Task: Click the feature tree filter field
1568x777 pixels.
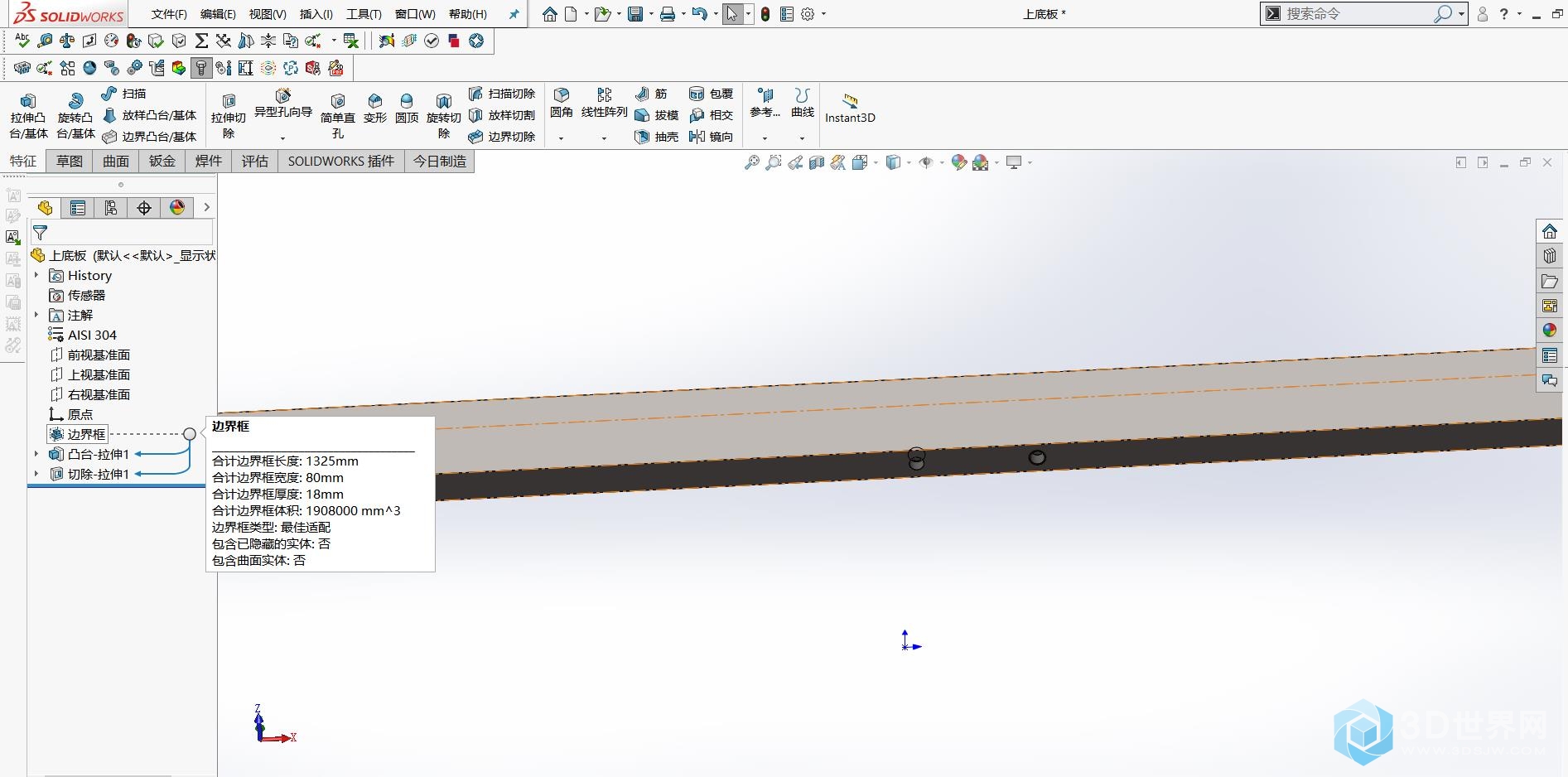Action: (x=122, y=233)
